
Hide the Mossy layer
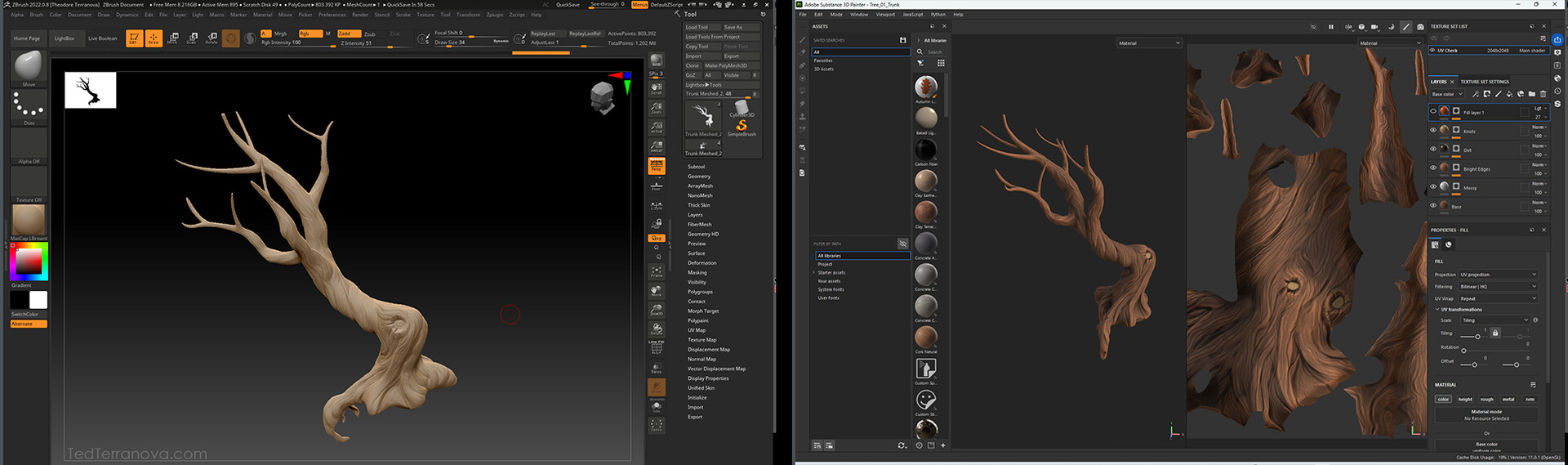[x=1433, y=186]
